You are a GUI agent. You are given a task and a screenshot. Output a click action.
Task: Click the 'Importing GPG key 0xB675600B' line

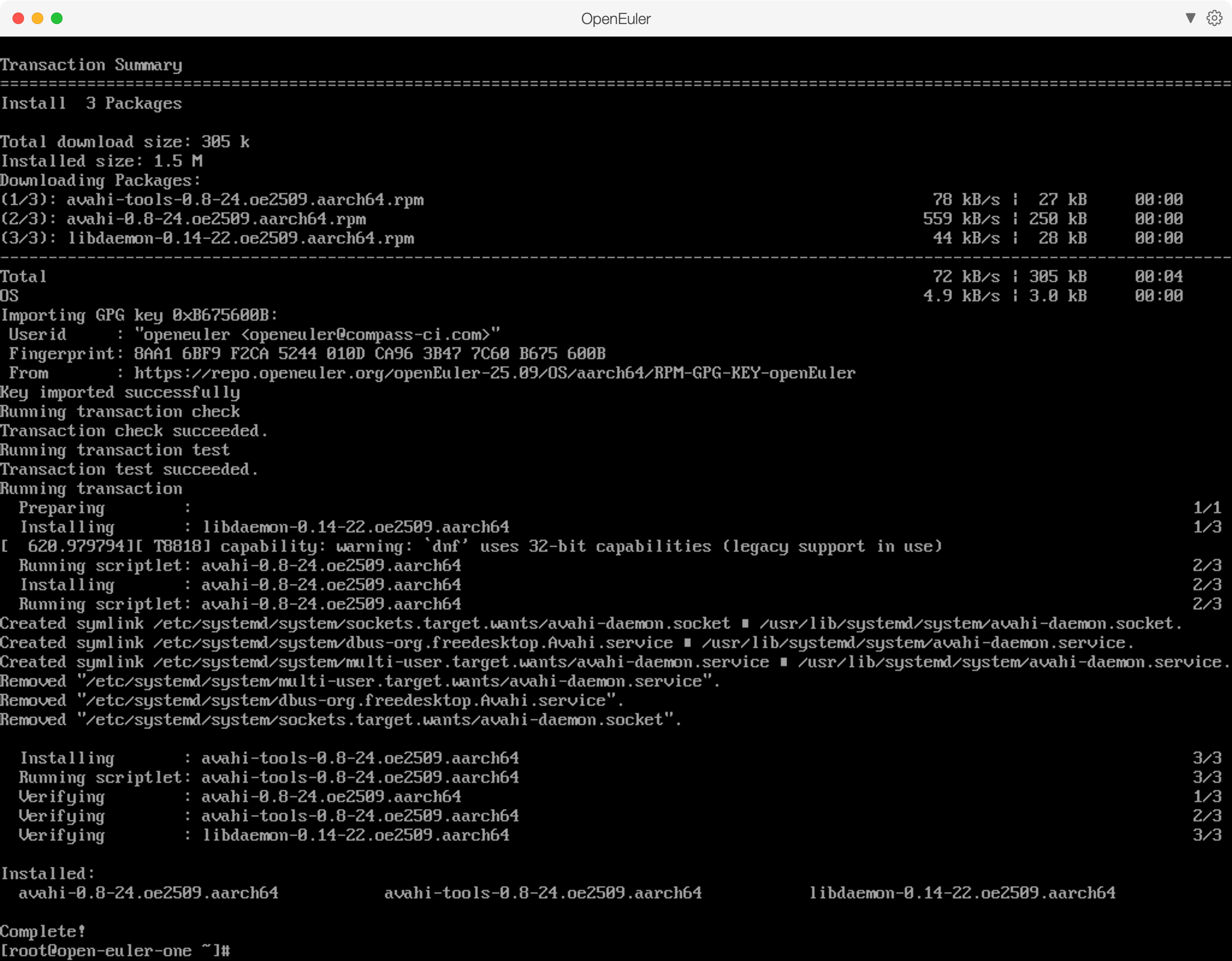tap(139, 315)
